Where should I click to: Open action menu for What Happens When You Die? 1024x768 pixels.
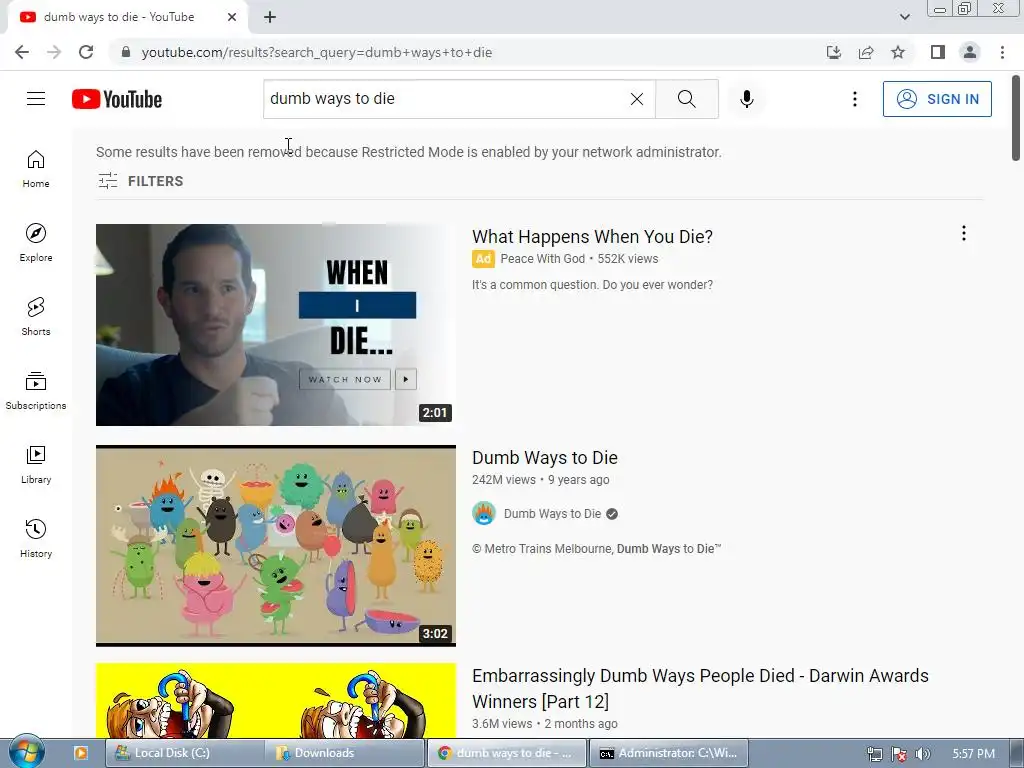pyautogui.click(x=963, y=233)
